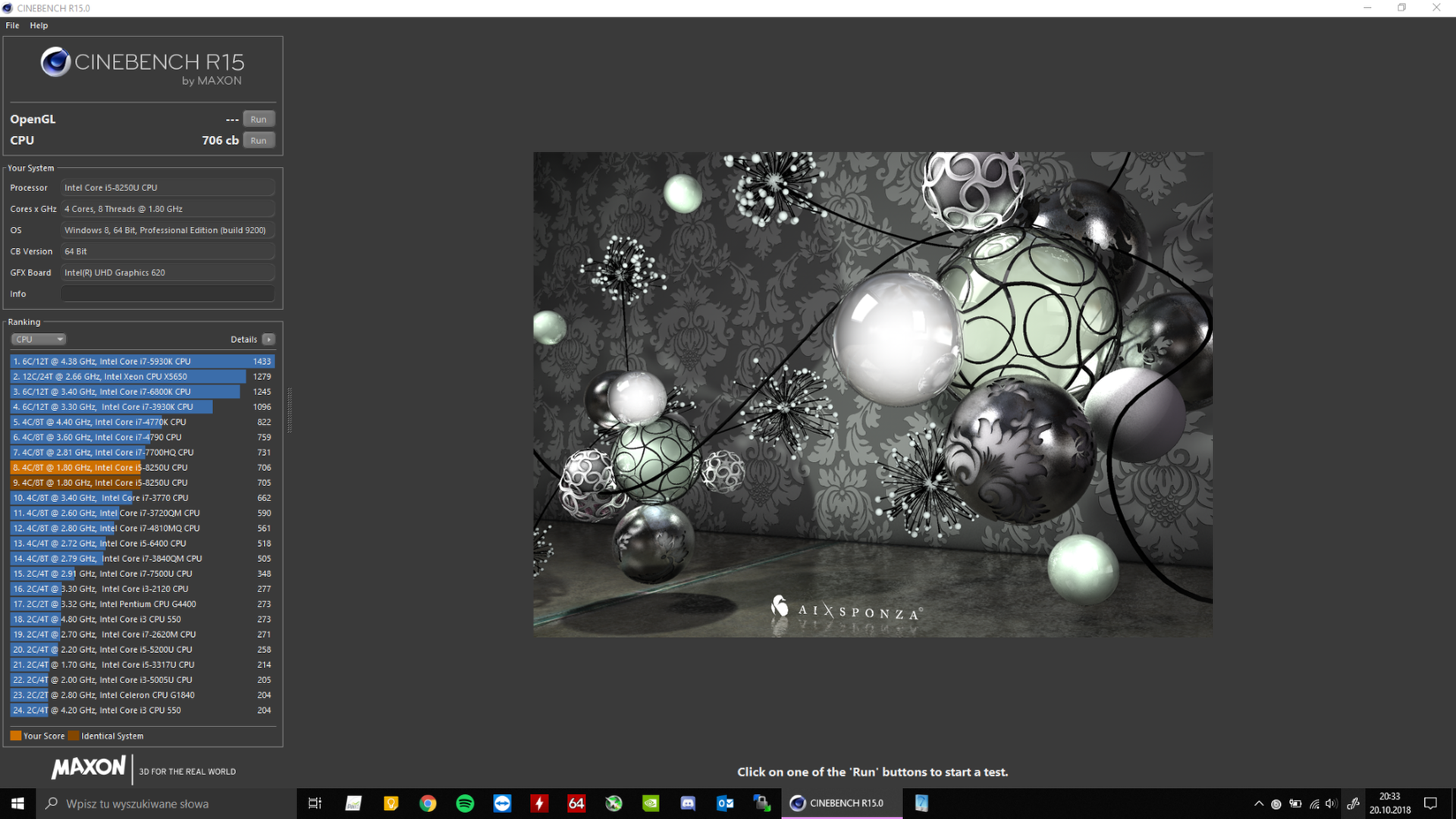The height and width of the screenshot is (819, 1456).
Task: Select ranking row 1 Core i7-5930K
Action: pyautogui.click(x=143, y=361)
